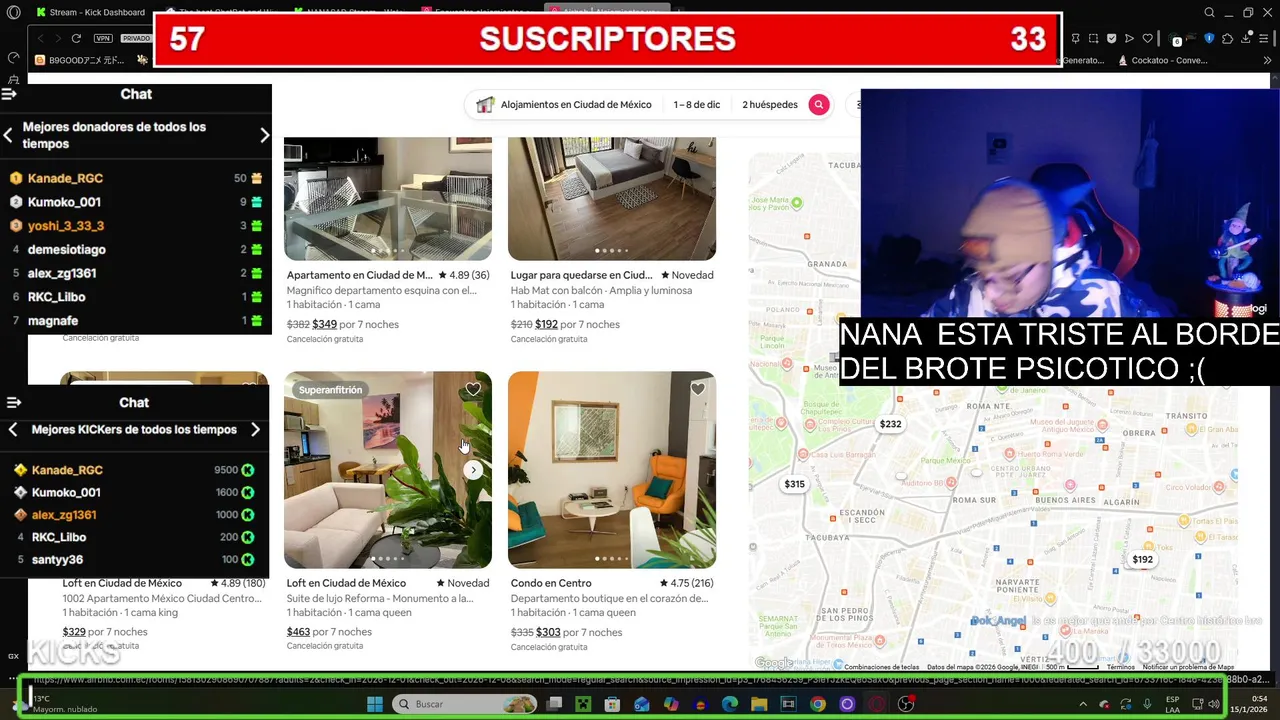Select magnafe in donors list
The image size is (1280, 720).
point(53,321)
